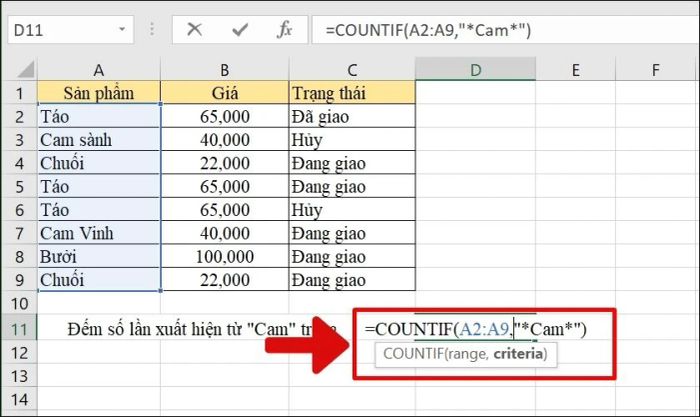This screenshot has height=417, width=700.
Task: Select column D header
Action: tap(475, 70)
